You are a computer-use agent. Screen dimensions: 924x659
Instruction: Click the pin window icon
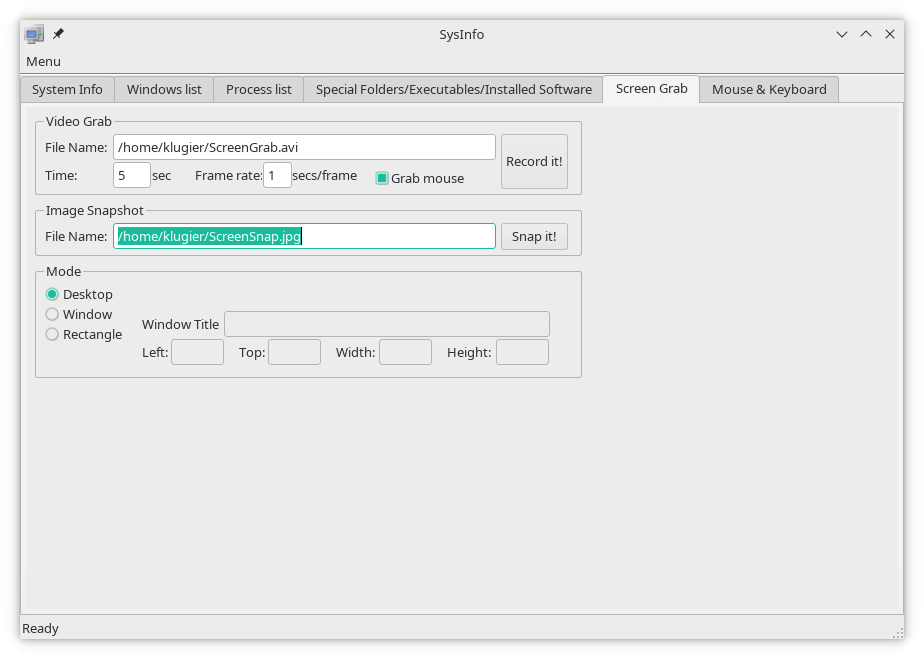click(x=58, y=34)
